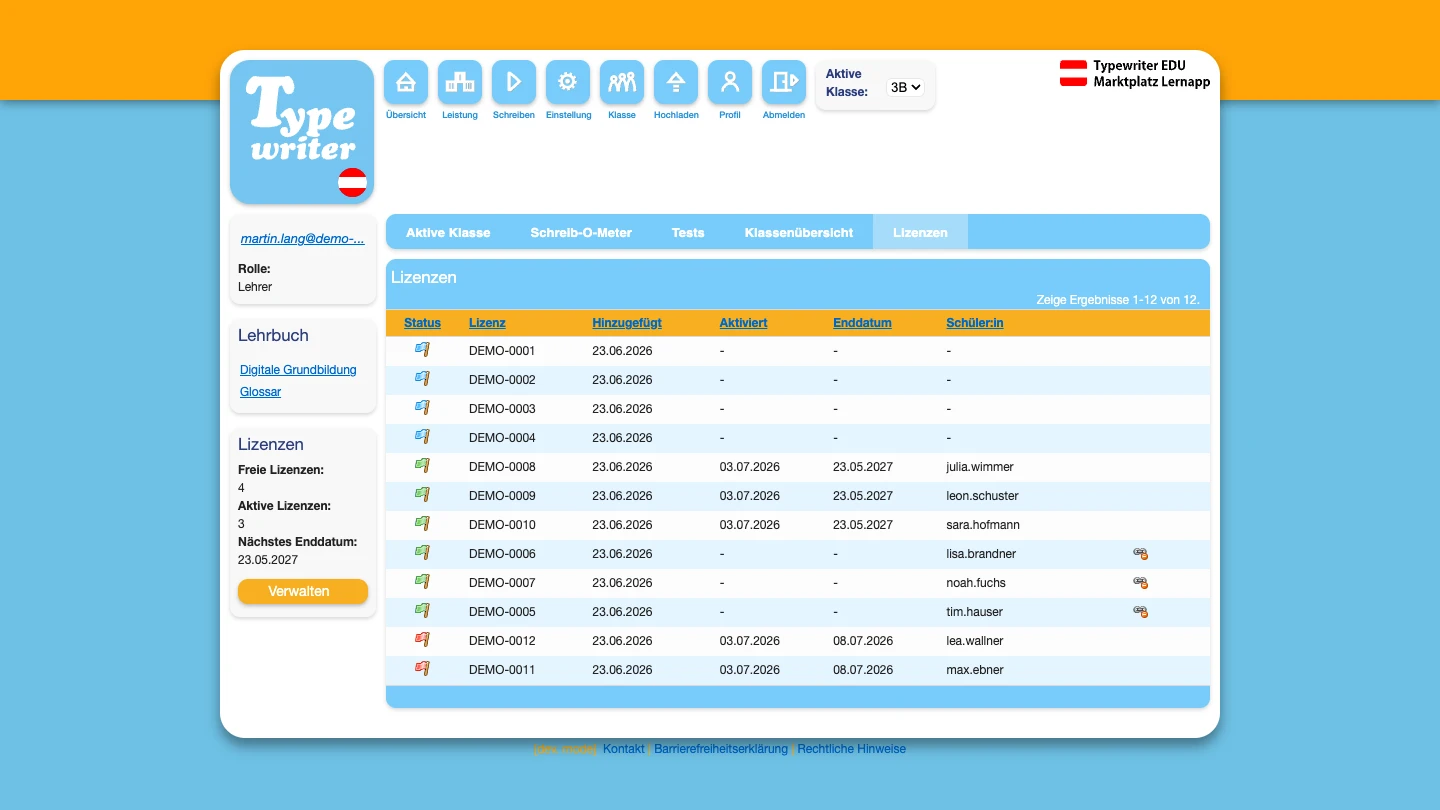Sort the table by Hinzugefügt column

click(x=627, y=323)
